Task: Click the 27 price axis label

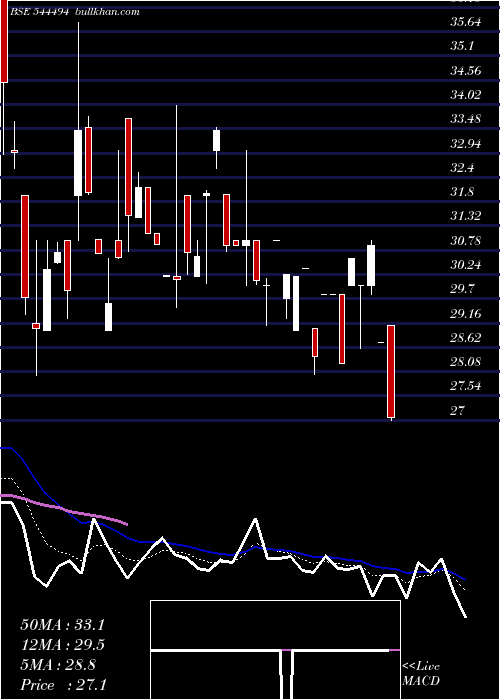Action: 458,410
